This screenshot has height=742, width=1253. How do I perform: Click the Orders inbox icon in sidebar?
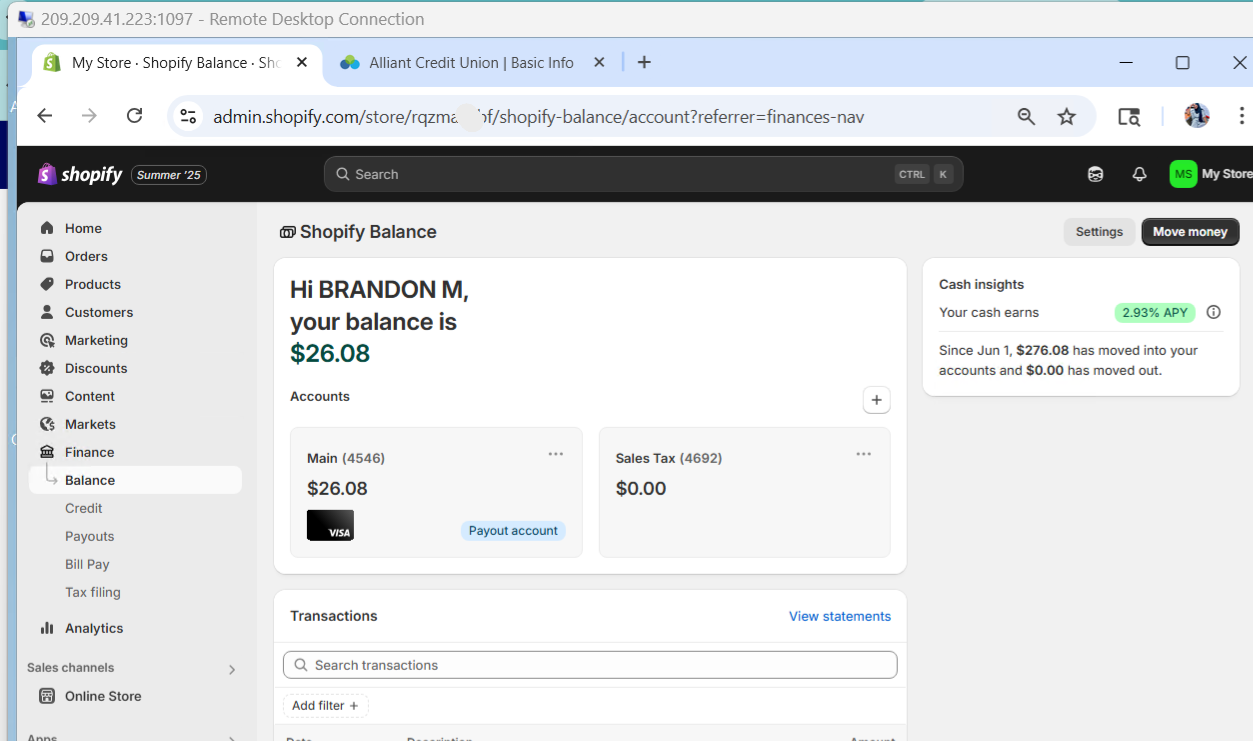point(47,256)
